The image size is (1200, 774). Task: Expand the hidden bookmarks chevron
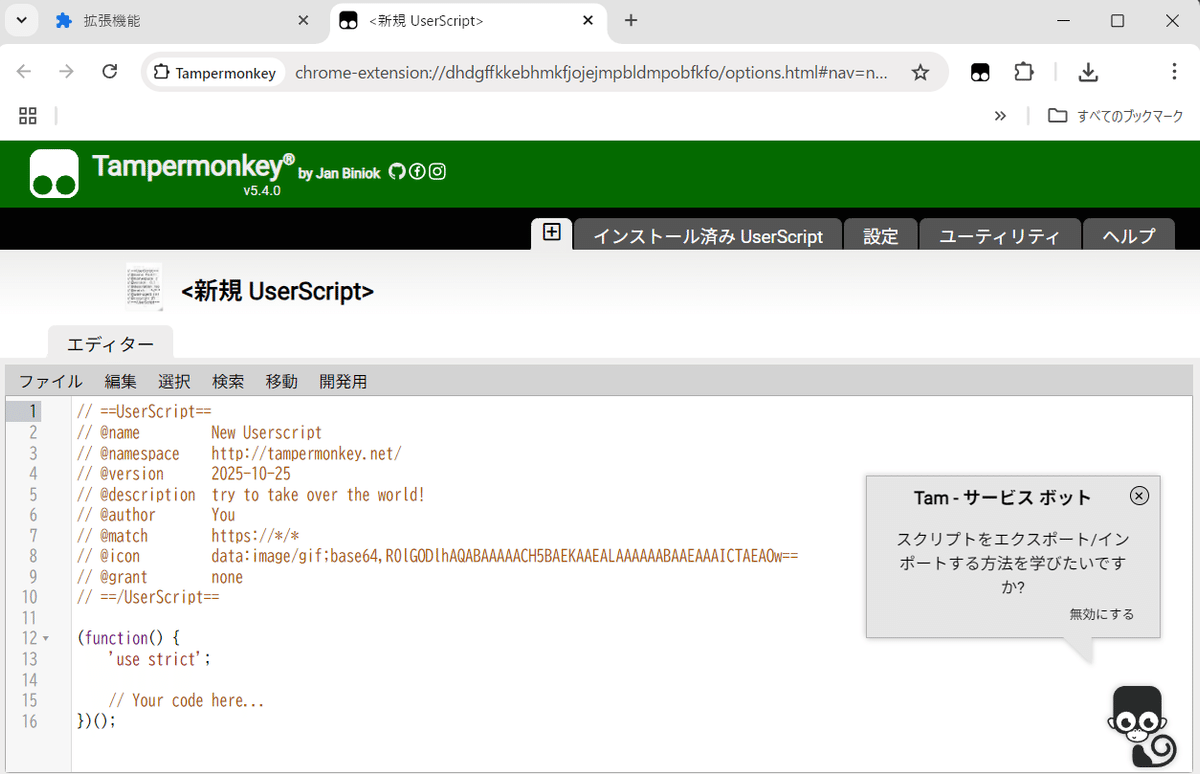(1000, 115)
